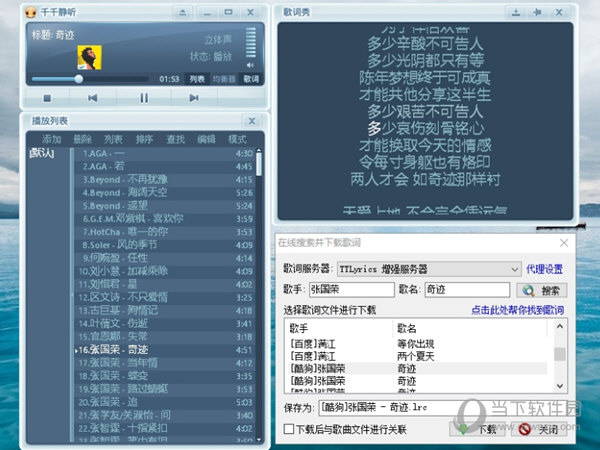Click the 歌手 artist input field
Screen dimensions: 600x450
click(x=351, y=290)
